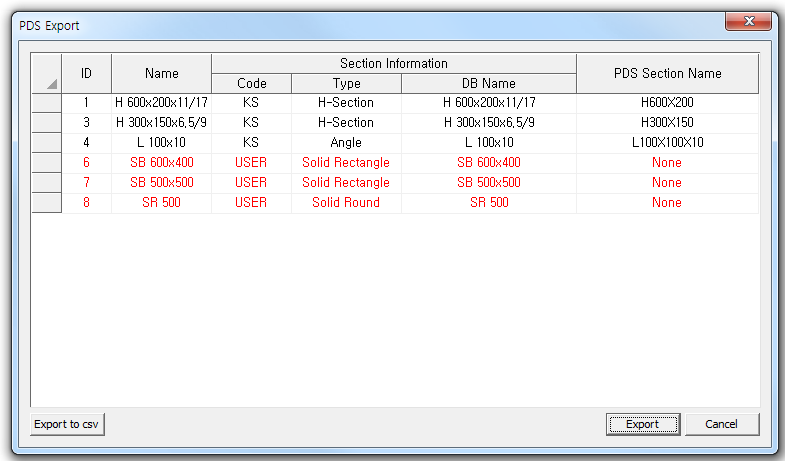Image resolution: width=785 pixels, height=461 pixels.
Task: Click the select-all corner cell of grid
Action: 47,73
